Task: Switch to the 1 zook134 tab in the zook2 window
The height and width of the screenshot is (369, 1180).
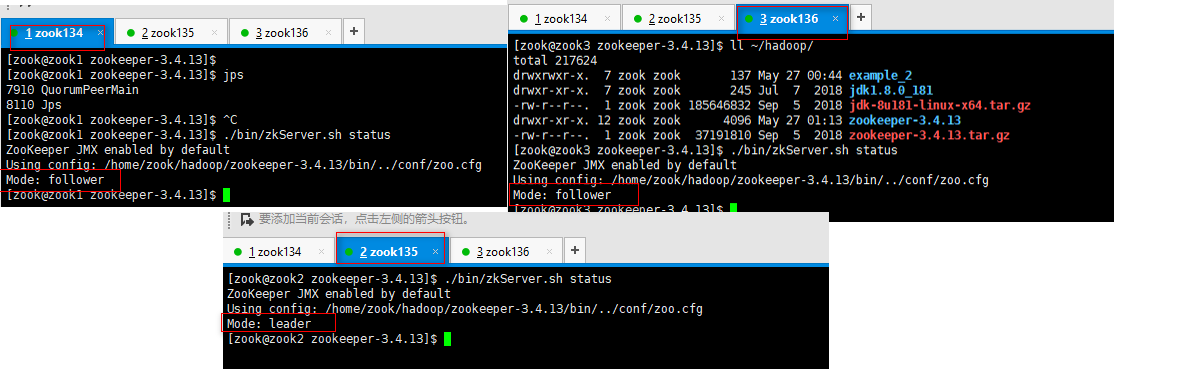Action: tap(277, 252)
